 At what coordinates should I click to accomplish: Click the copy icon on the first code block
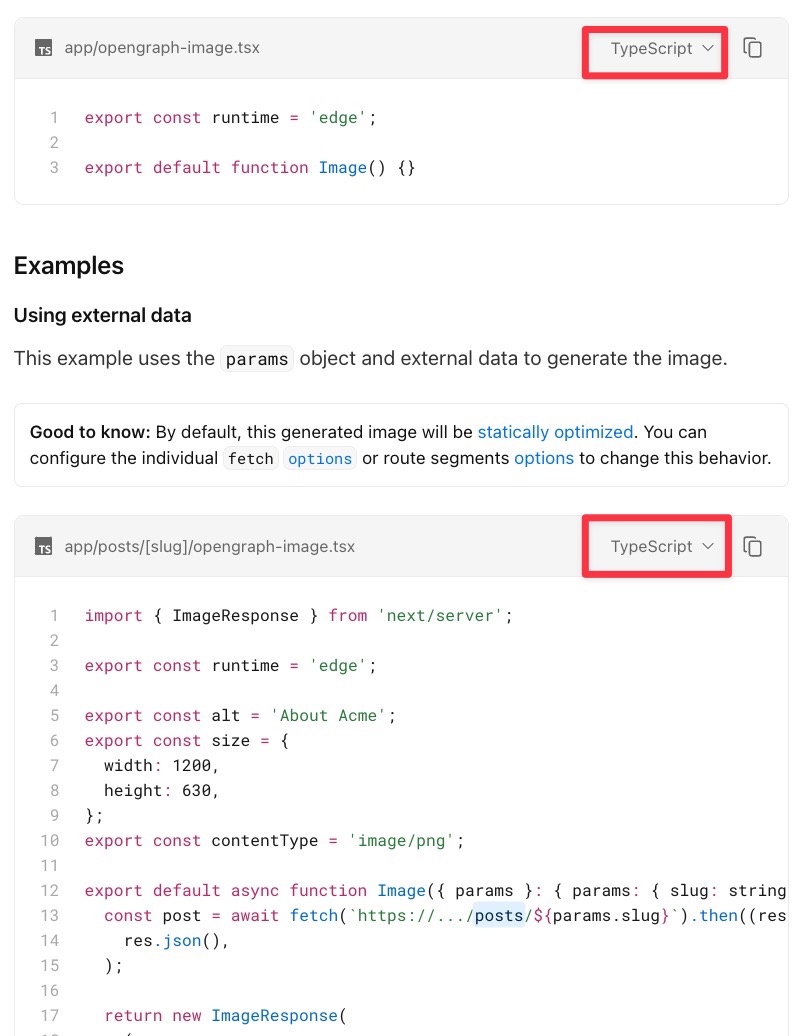coord(752,47)
